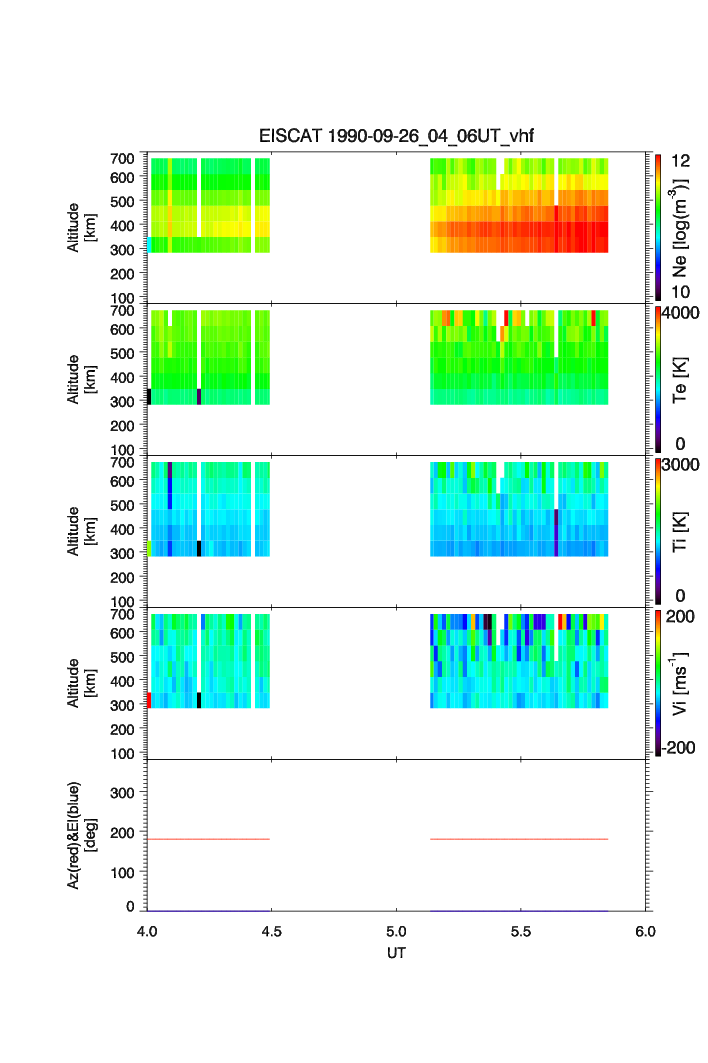The height and width of the screenshot is (1063, 708).
Task: Click the 0 minimum on Te color bar
Action: pyautogui.click(x=680, y=444)
